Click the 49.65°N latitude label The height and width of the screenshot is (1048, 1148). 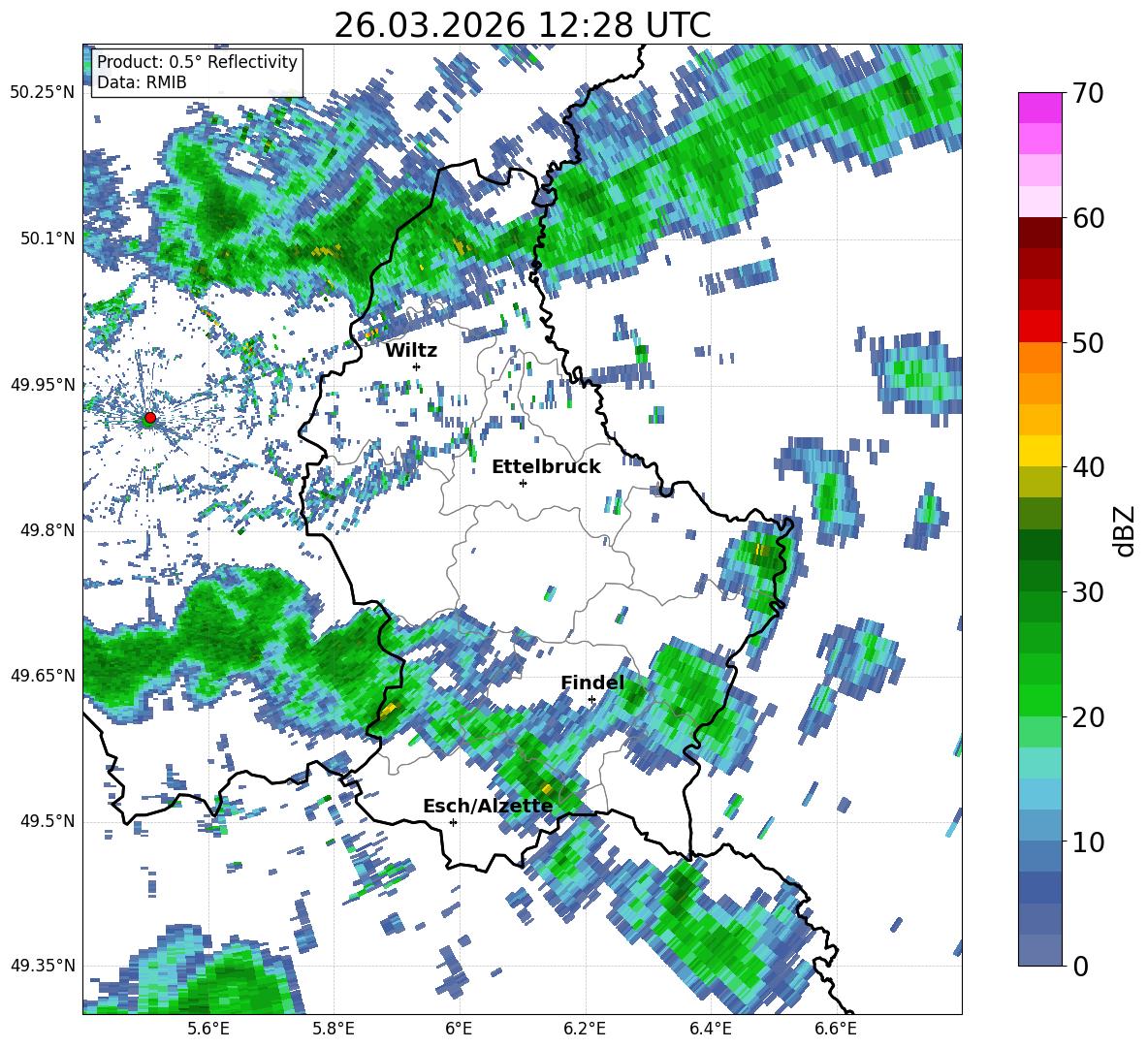[x=43, y=675]
